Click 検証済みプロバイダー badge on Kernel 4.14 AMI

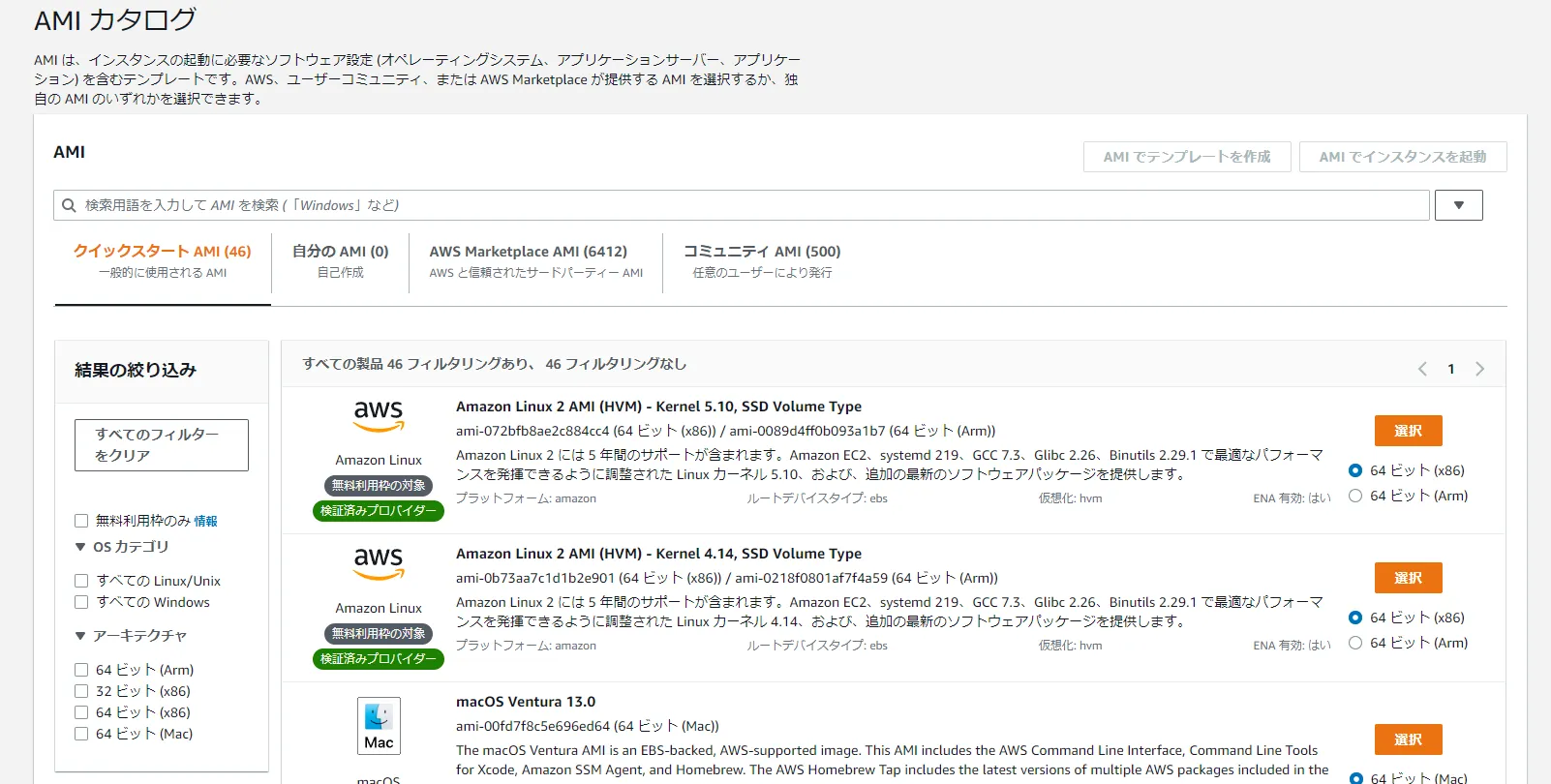(379, 659)
